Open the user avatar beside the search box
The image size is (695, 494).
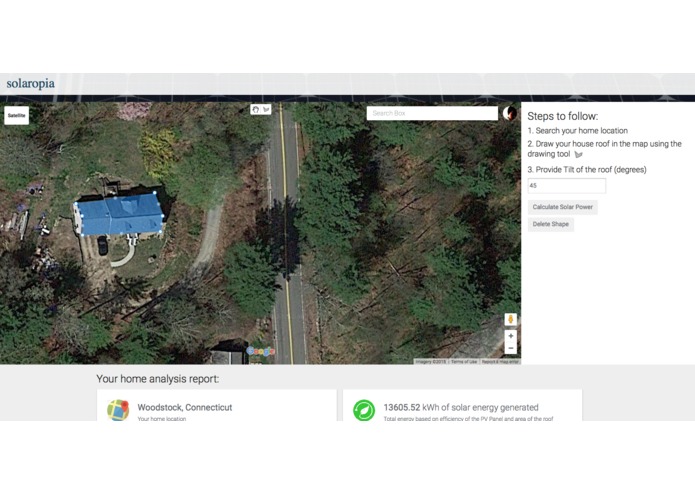pos(510,113)
